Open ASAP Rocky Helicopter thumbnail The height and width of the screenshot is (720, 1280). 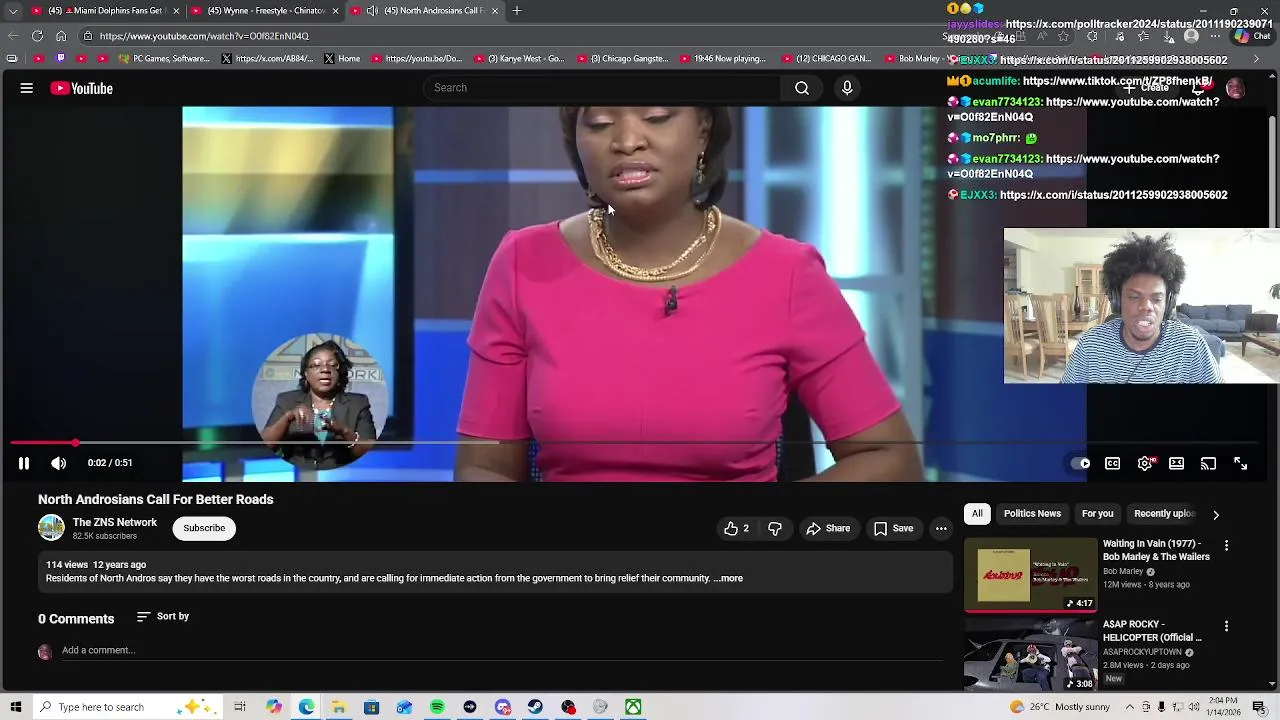click(1031, 655)
